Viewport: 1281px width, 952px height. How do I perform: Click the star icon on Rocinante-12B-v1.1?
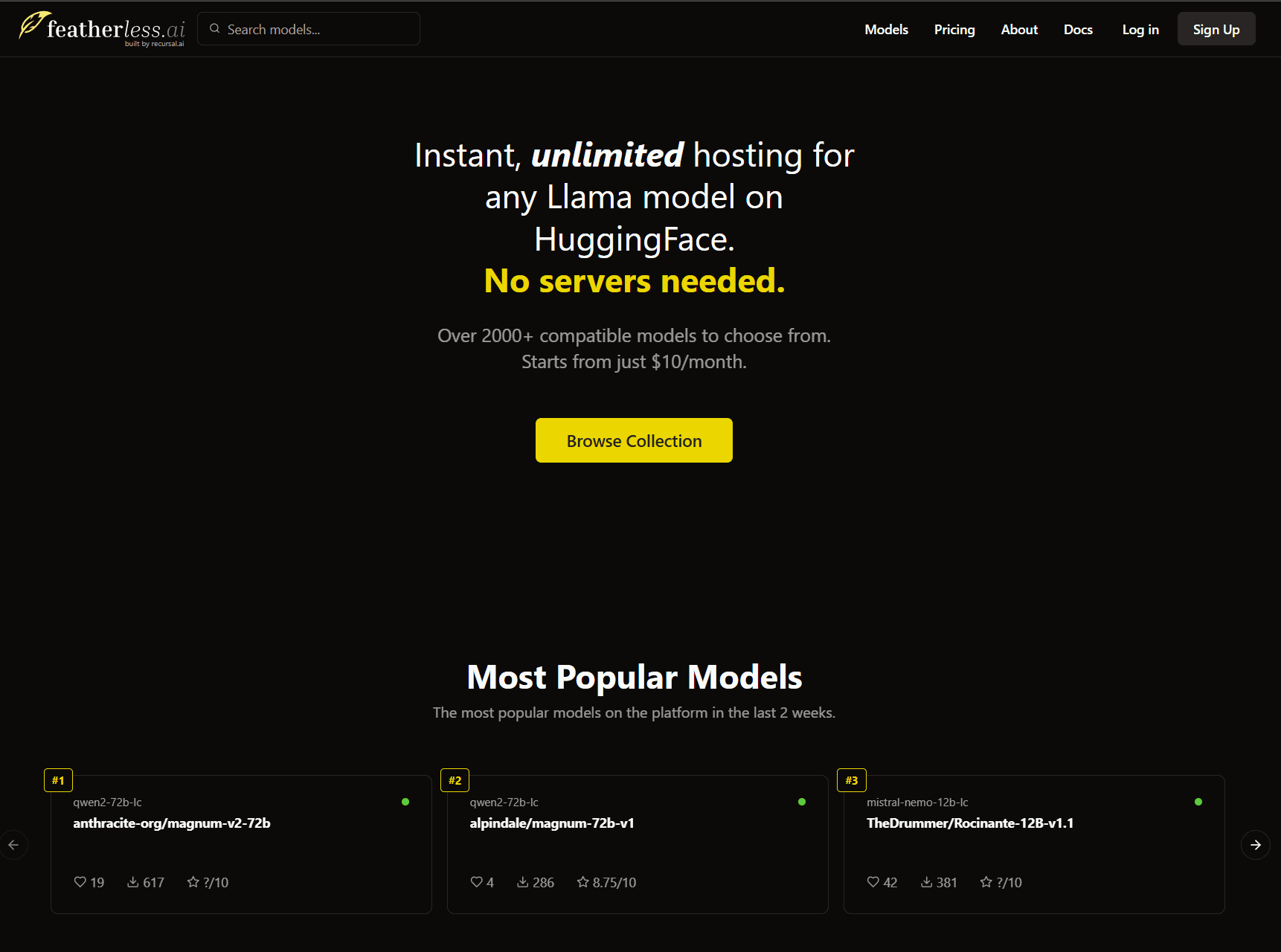[x=986, y=882]
